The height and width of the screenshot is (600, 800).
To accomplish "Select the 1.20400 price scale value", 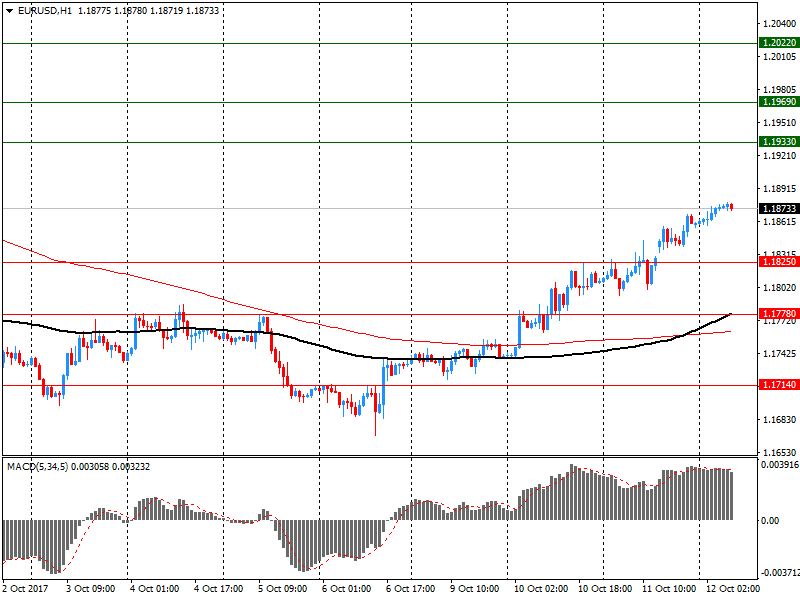I will 780,23.
